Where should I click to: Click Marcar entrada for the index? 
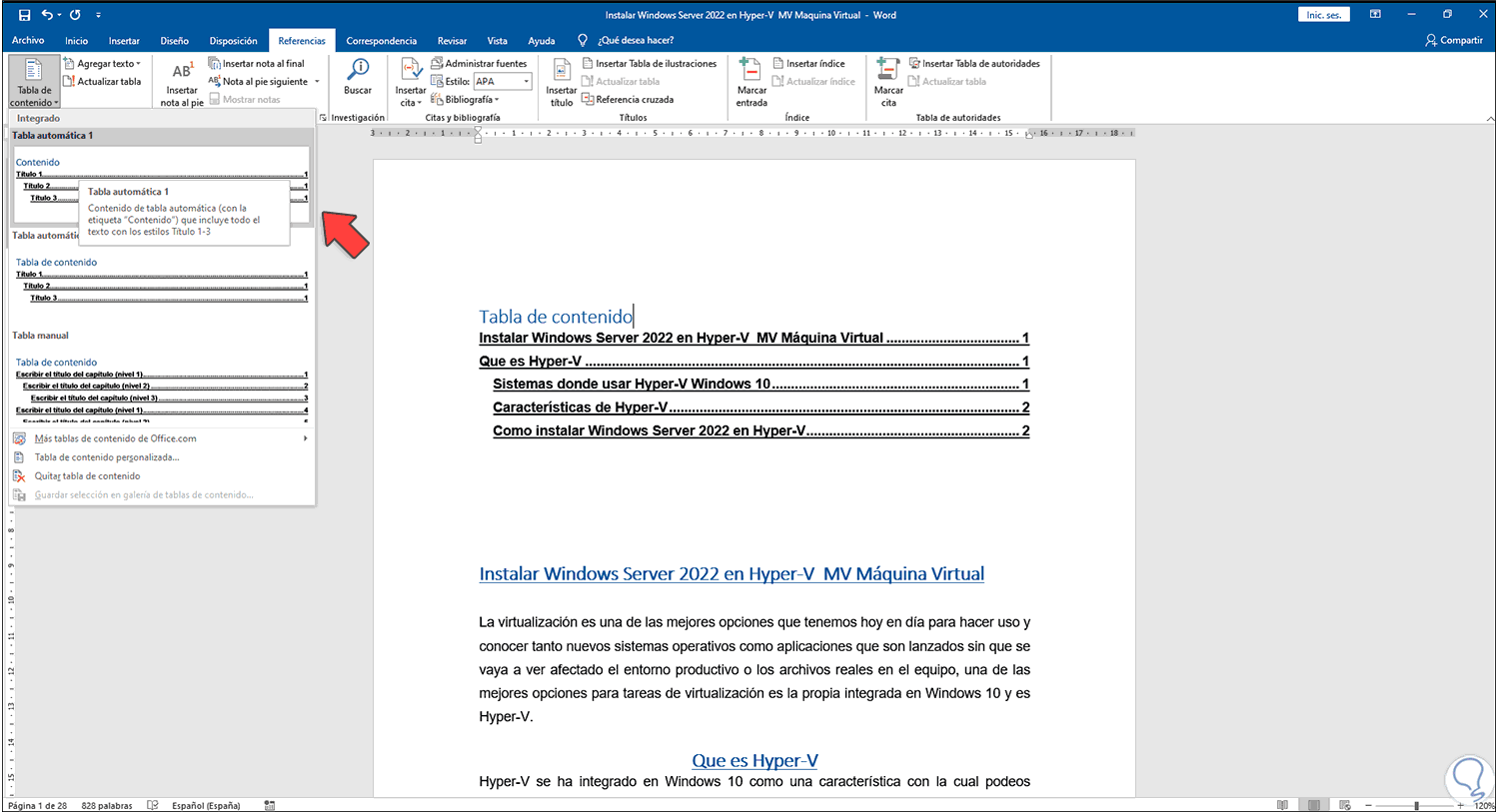click(751, 83)
